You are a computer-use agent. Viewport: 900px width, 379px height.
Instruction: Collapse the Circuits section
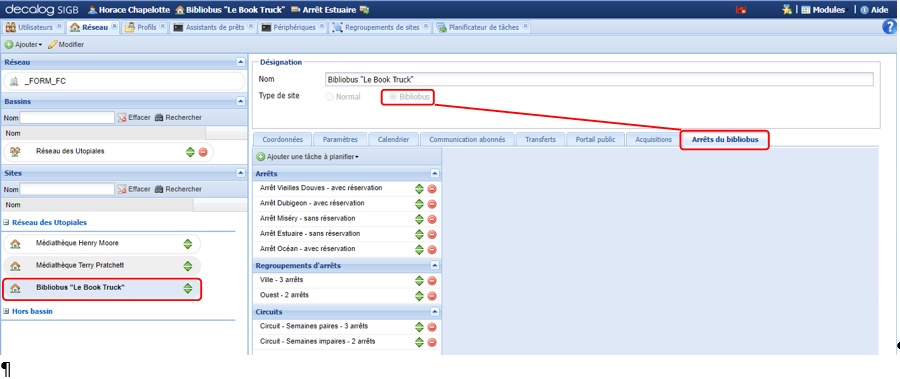click(x=435, y=311)
